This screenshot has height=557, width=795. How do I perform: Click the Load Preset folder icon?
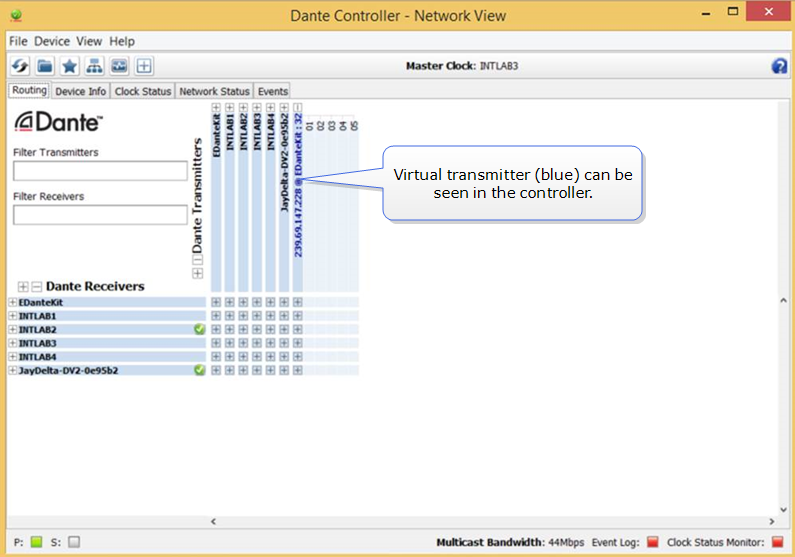[x=45, y=66]
